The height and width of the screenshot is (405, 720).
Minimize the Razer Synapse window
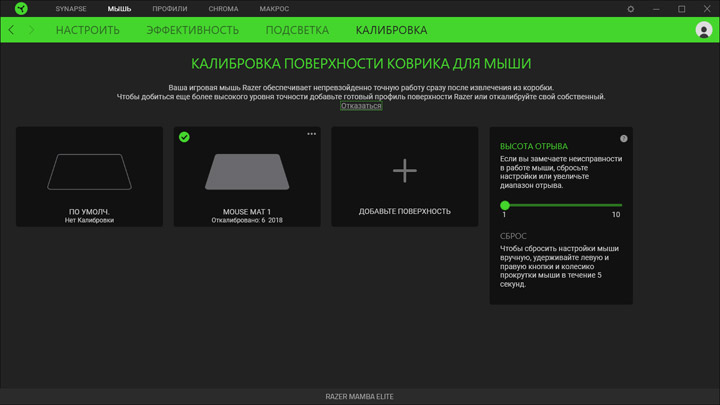coord(656,9)
